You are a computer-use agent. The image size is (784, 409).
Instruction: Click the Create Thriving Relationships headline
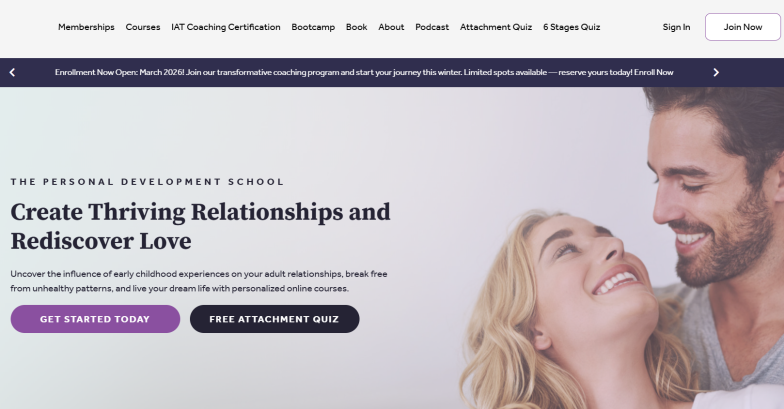coord(200,226)
